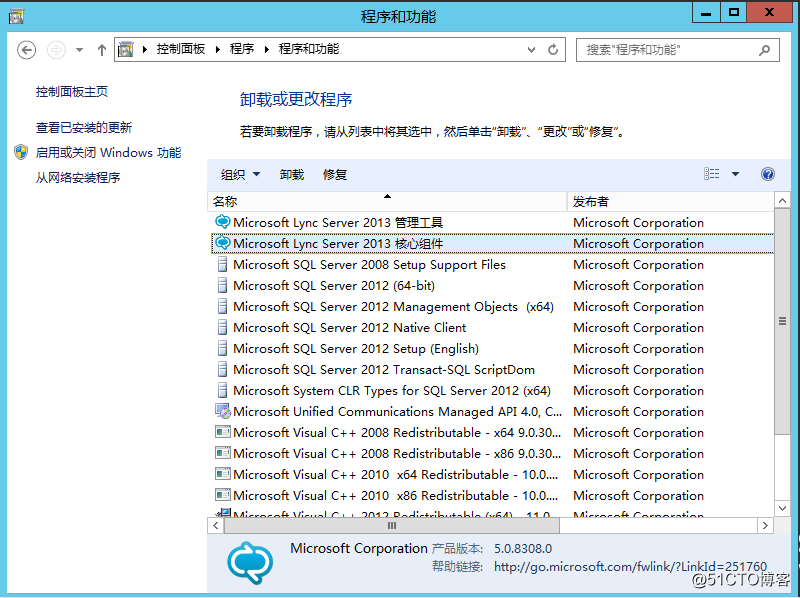Screen dimensions: 800x598
Task: Open 查看已安装的更新 link
Action: pos(84,128)
